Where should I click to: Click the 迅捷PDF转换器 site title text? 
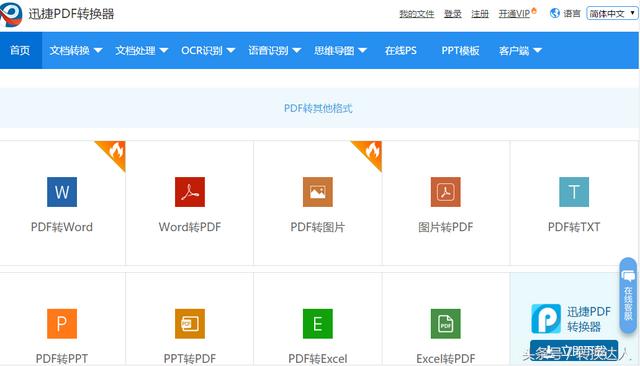71,14
